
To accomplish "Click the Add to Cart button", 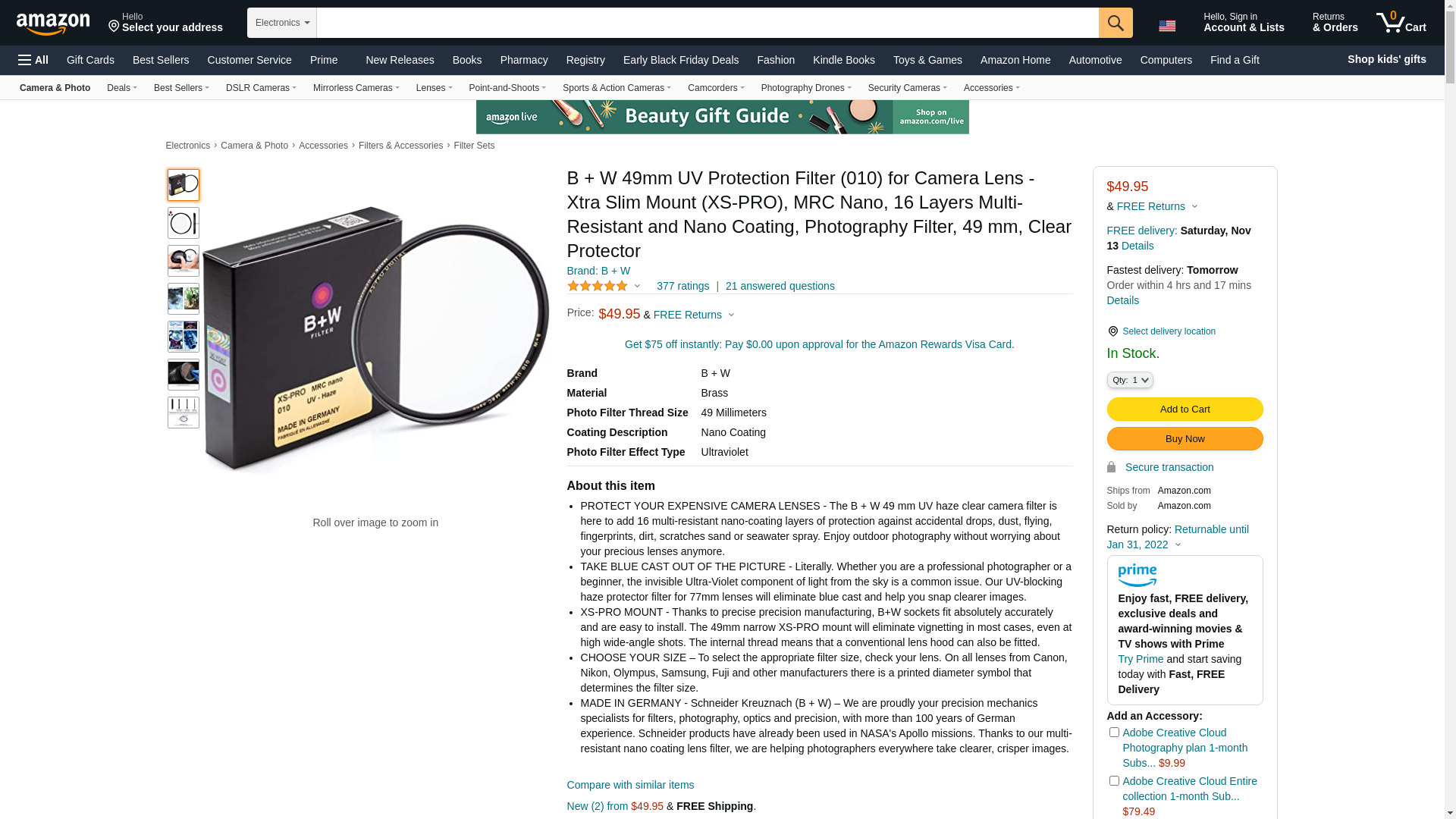I will pyautogui.click(x=1185, y=409).
